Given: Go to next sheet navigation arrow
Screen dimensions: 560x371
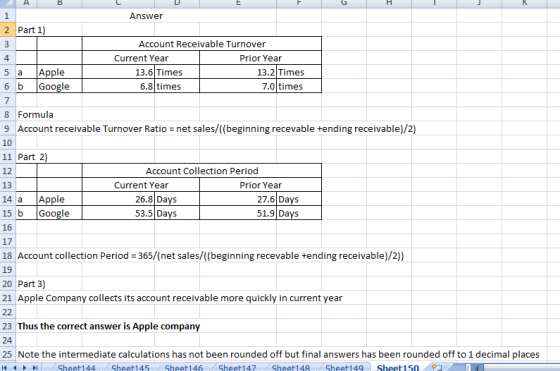Looking at the screenshot, I should click(25, 367).
